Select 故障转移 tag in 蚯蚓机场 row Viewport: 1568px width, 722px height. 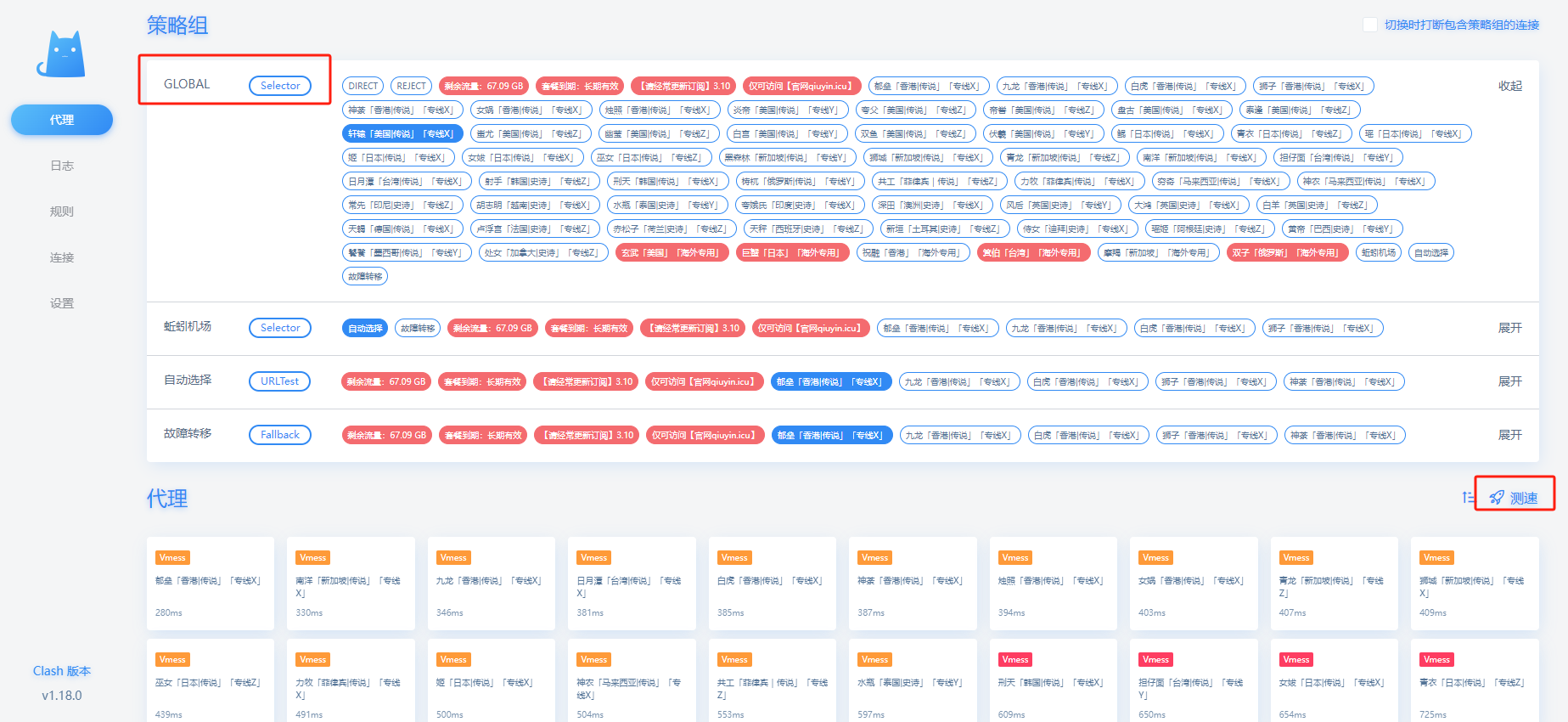[418, 328]
